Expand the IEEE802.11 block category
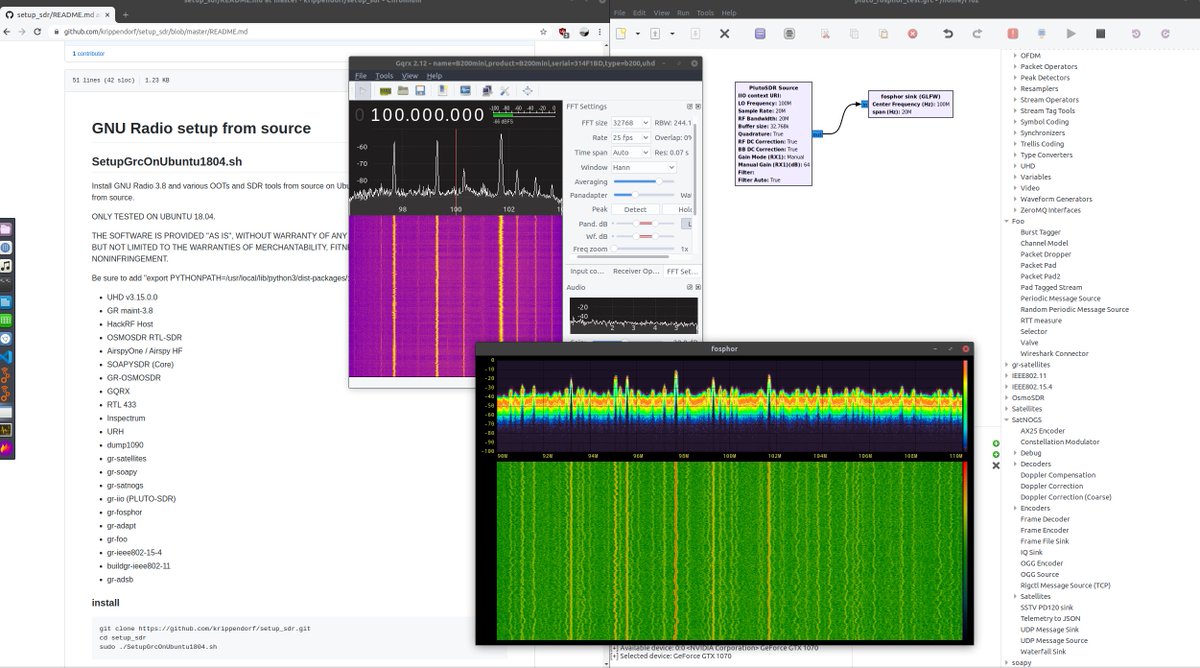This screenshot has height=668, width=1200. pyautogui.click(x=1006, y=376)
